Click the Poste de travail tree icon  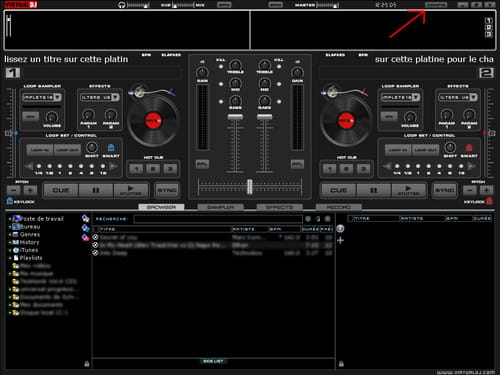click(16, 219)
